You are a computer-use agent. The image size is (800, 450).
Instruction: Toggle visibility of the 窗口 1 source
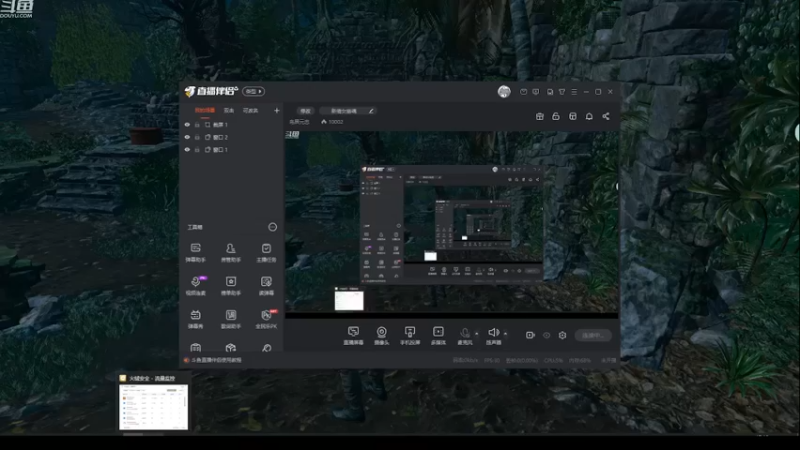tap(187, 149)
